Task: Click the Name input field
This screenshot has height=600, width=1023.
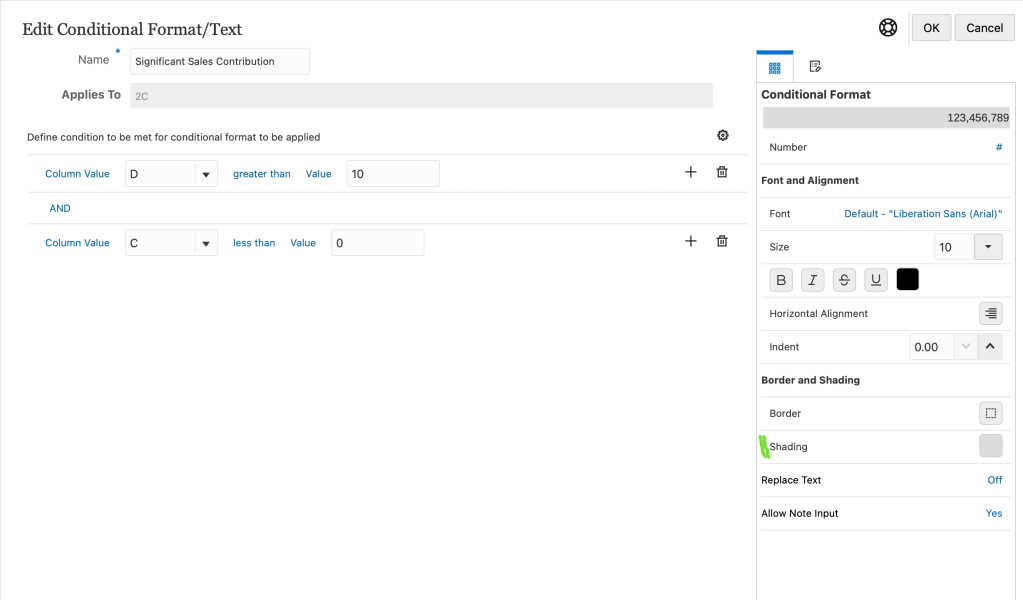Action: 220,61
